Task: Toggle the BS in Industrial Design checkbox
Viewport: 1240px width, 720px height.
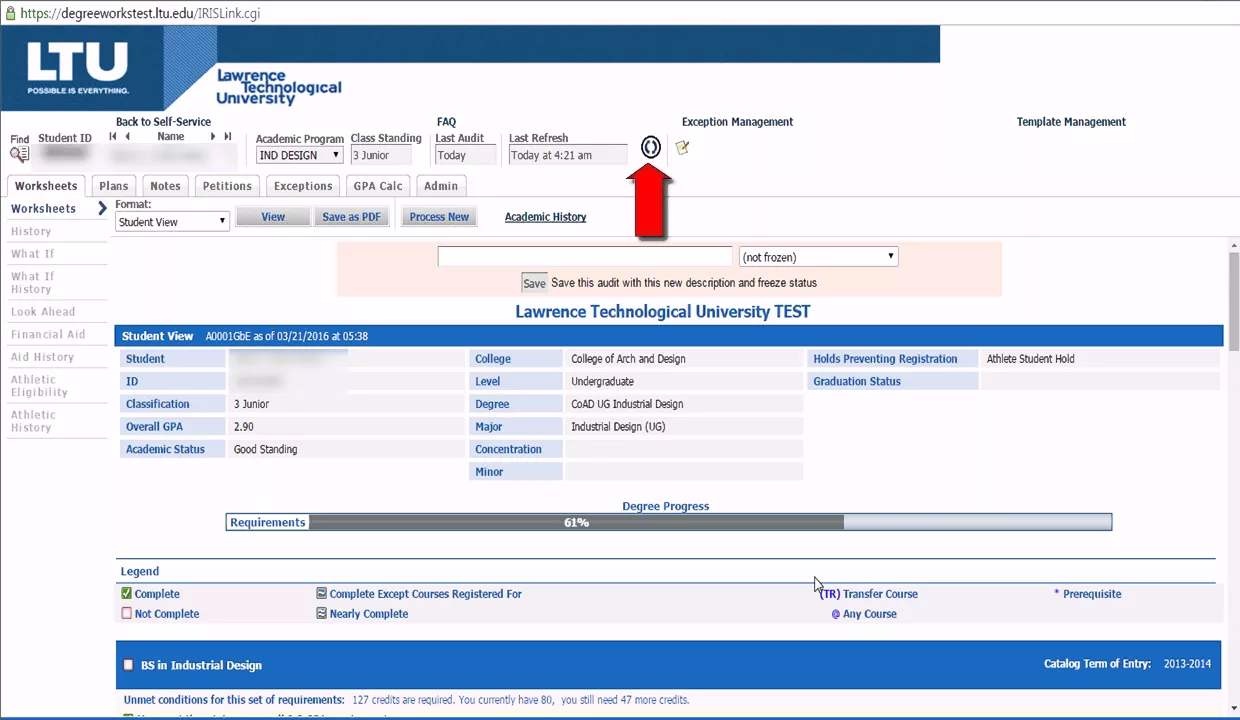Action: (128, 665)
